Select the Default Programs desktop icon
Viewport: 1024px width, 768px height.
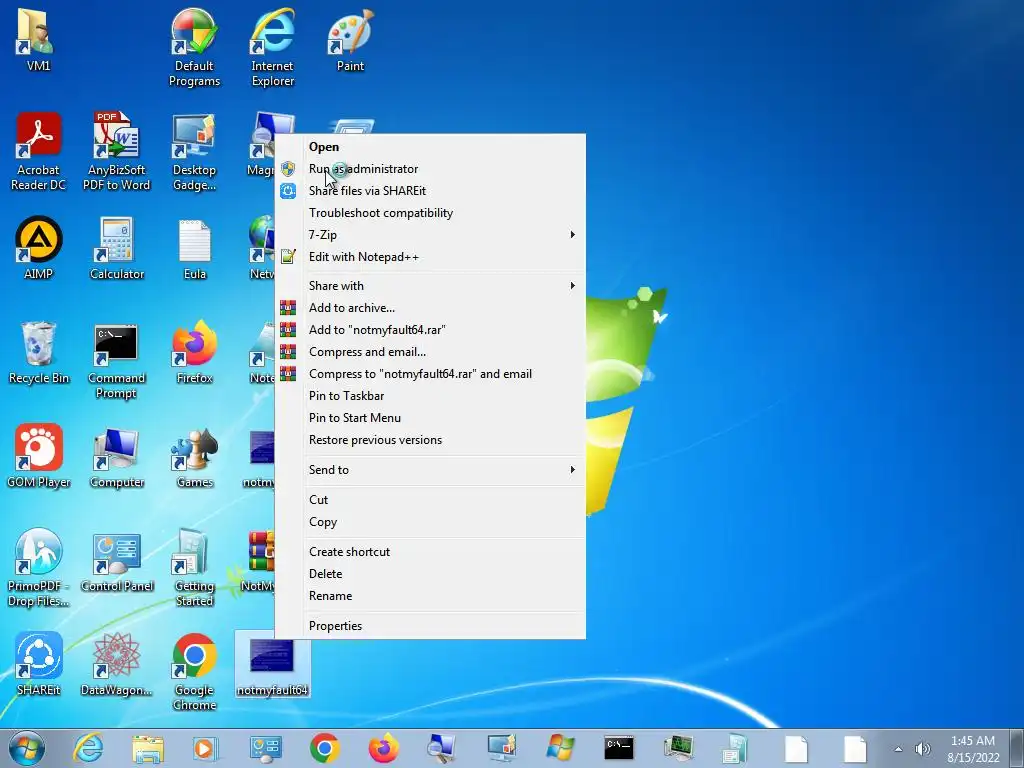[x=194, y=47]
